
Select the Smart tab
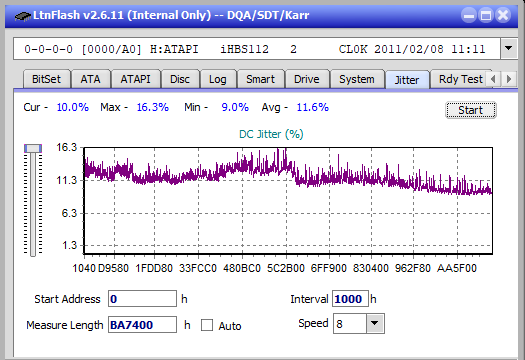click(x=260, y=79)
